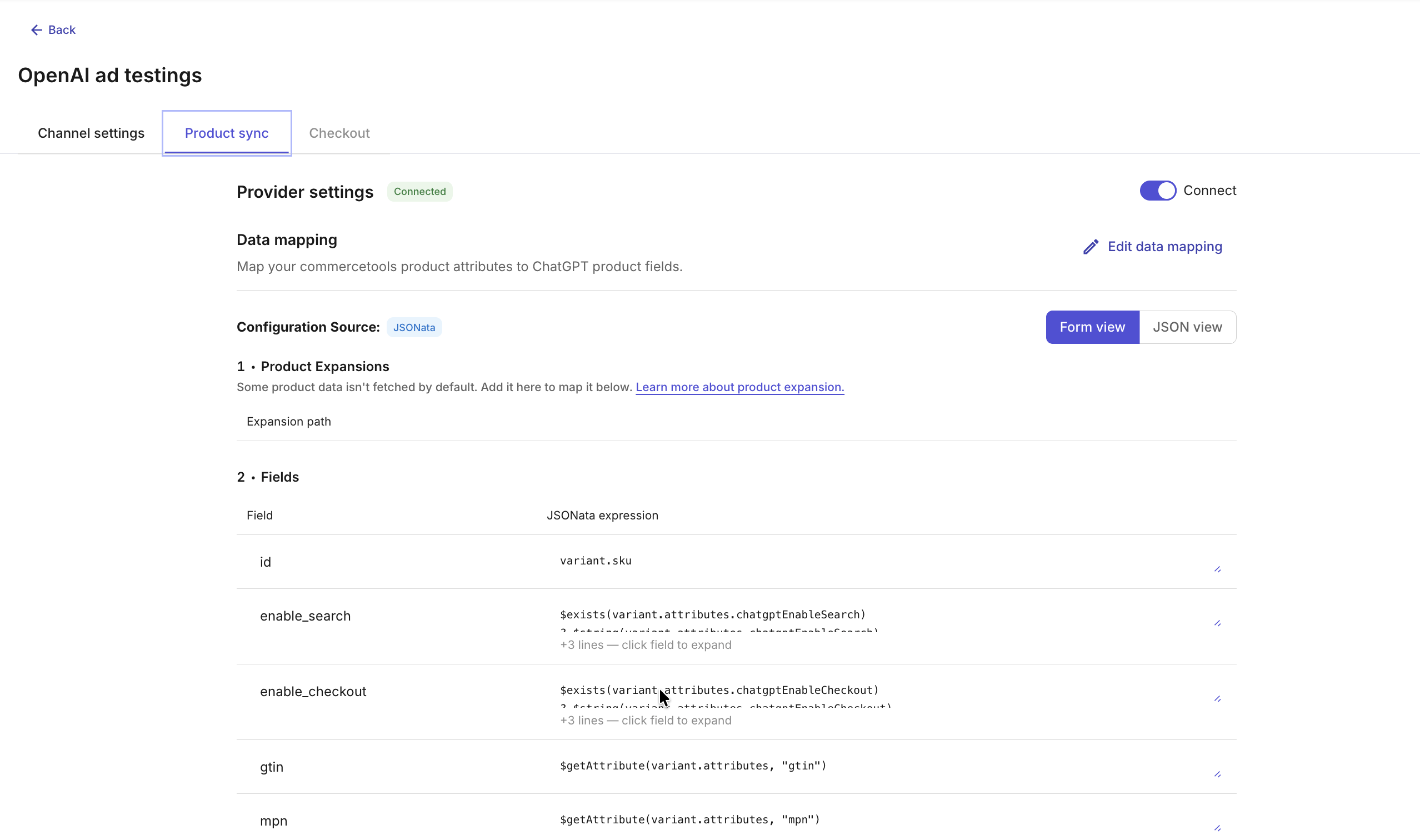1420x840 pixels.
Task: Open Learn more about product expansion link
Action: point(739,387)
